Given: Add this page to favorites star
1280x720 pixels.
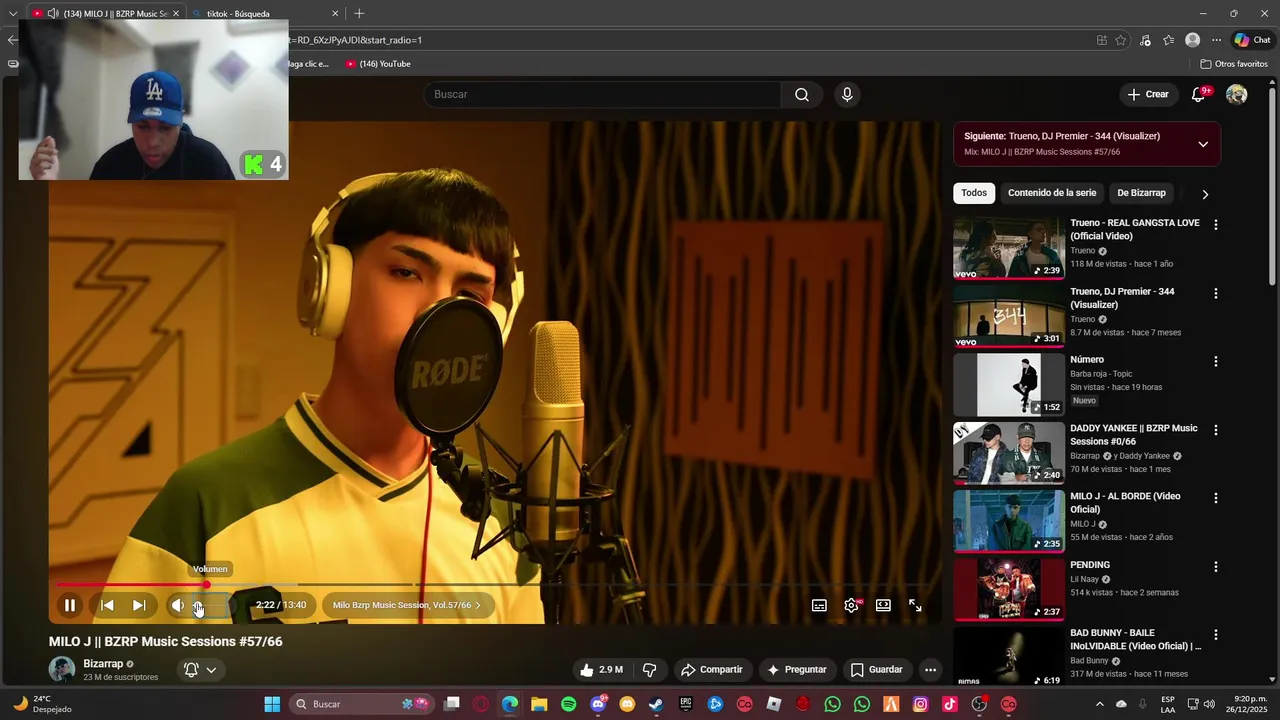Looking at the screenshot, I should pyautogui.click(x=1121, y=40).
